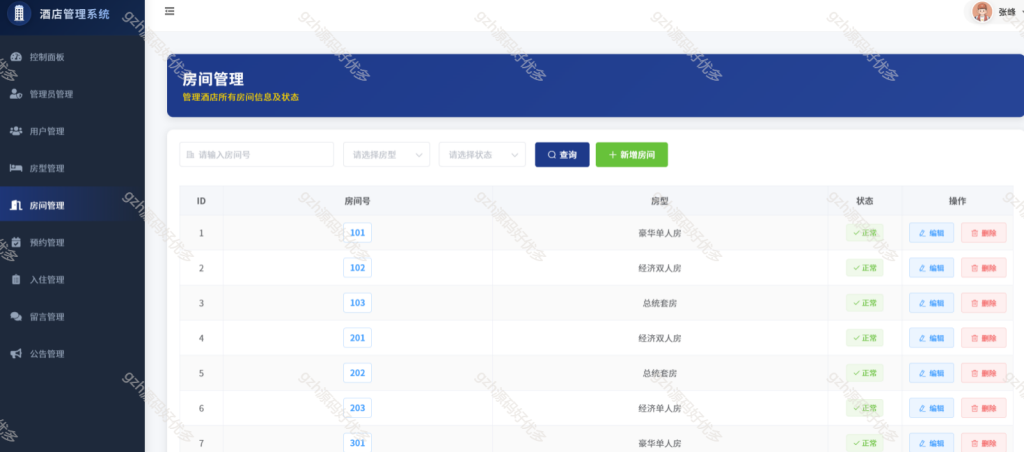Screen dimensions: 1024x452
Task: Click the door icon for 房间管理
Action: coord(16,206)
